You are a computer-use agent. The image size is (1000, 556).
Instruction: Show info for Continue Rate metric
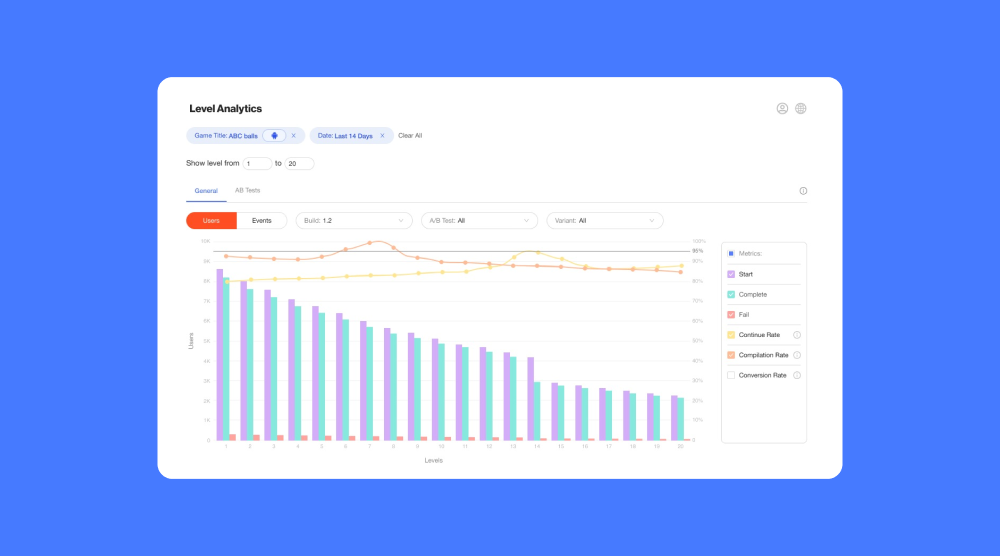(x=797, y=335)
